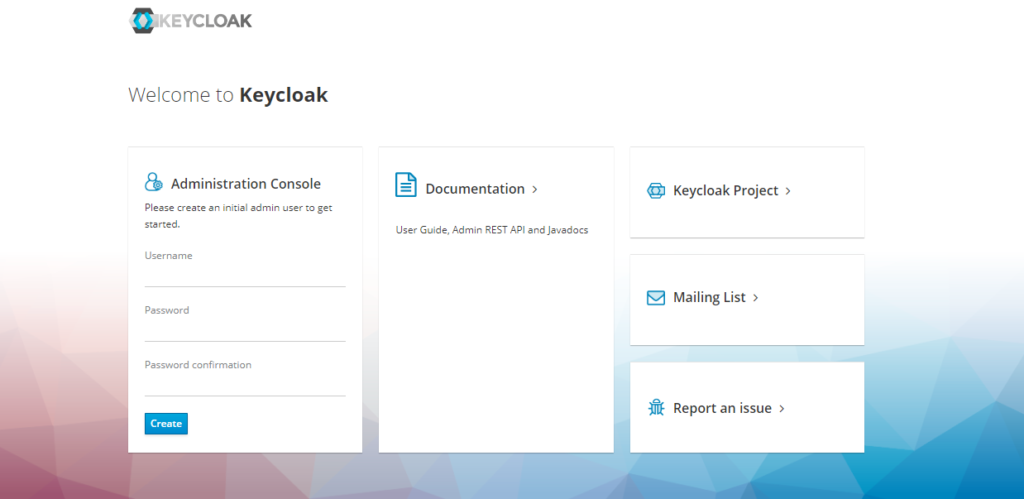
Task: Open the Mailing List link
Action: coord(709,297)
